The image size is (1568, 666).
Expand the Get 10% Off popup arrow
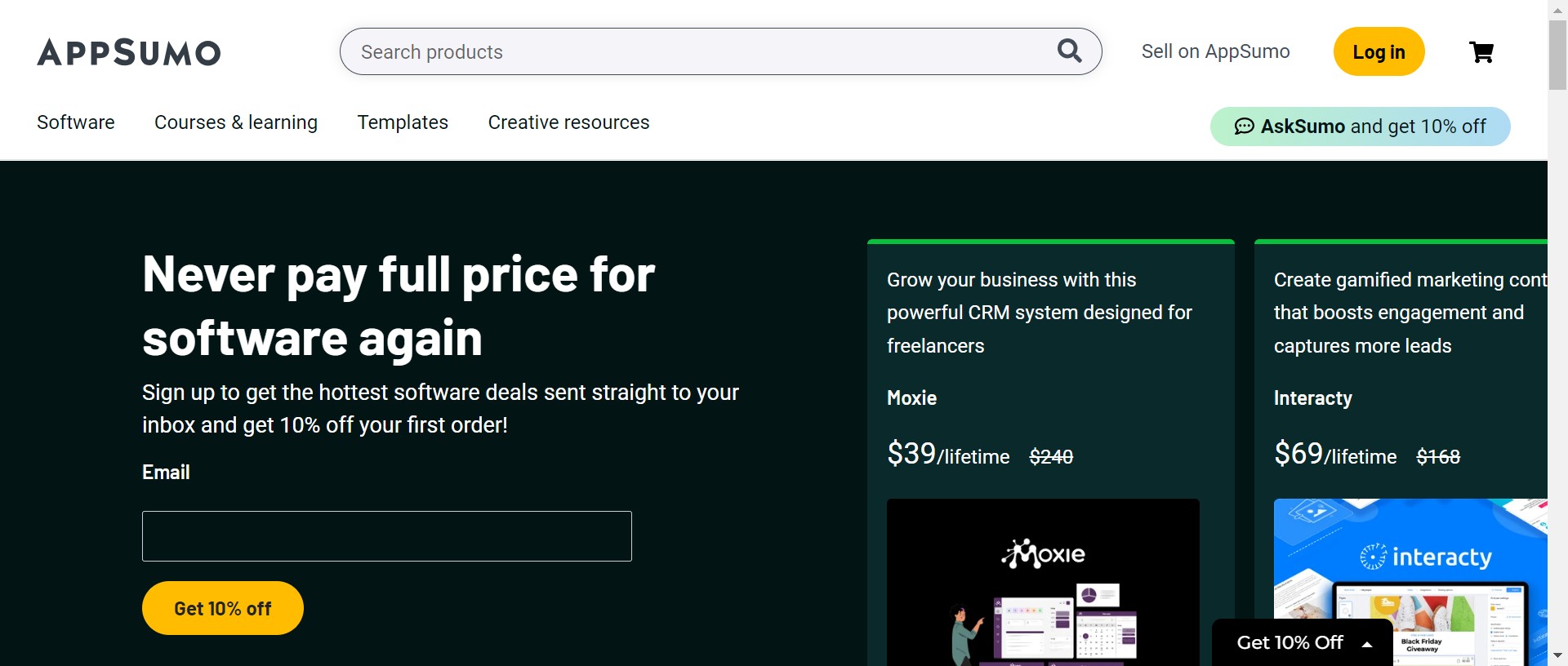click(x=1367, y=644)
